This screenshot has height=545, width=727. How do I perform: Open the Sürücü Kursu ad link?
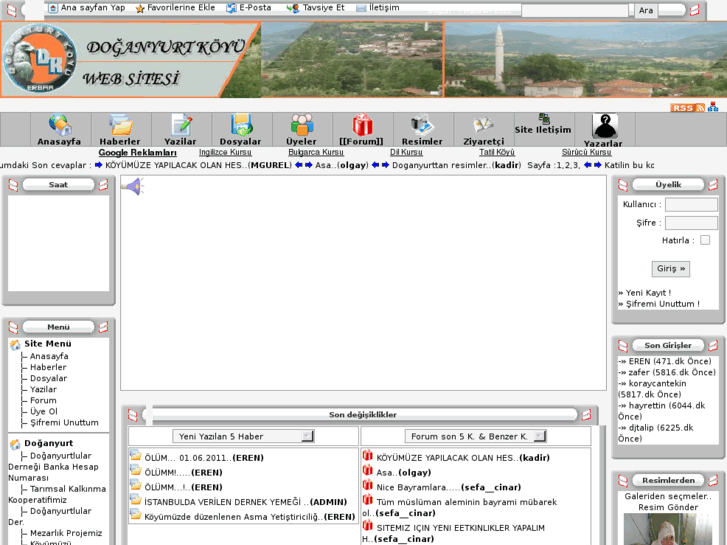[587, 152]
